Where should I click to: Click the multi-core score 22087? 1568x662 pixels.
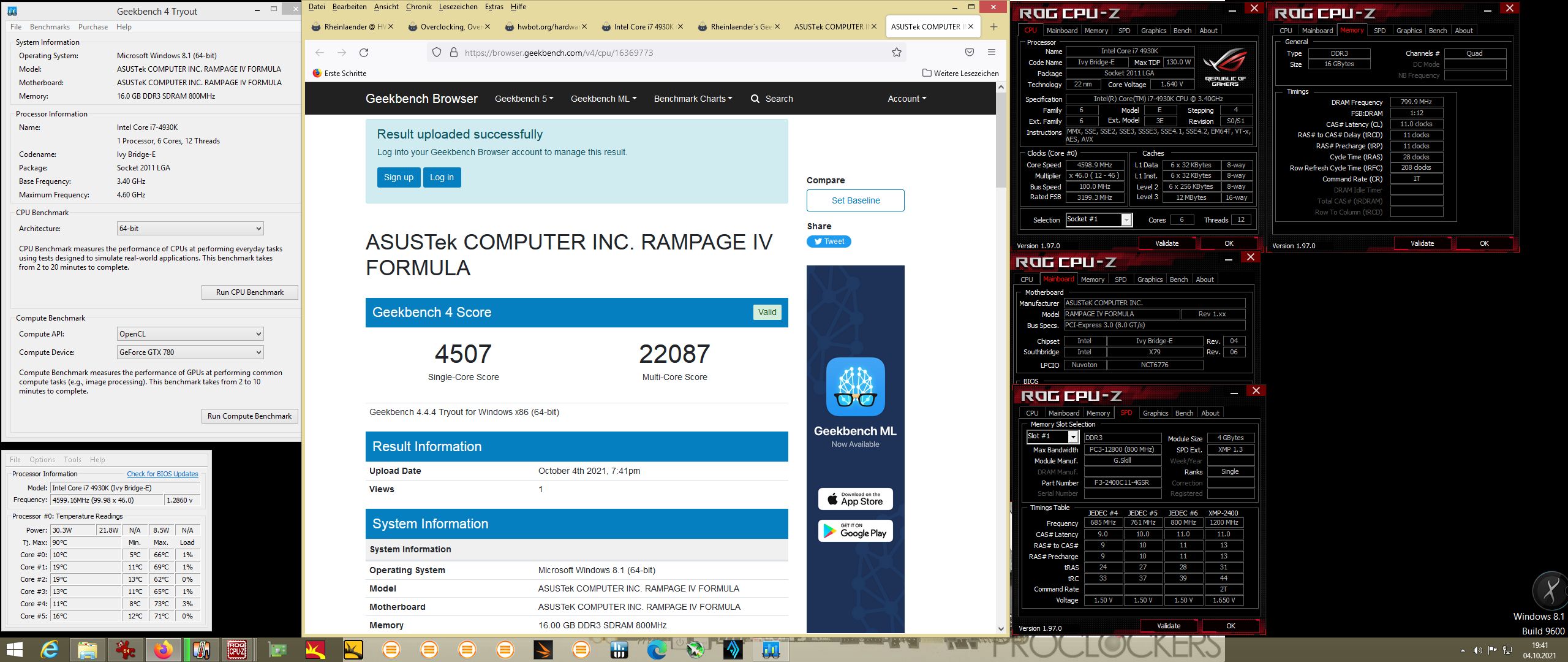674,354
